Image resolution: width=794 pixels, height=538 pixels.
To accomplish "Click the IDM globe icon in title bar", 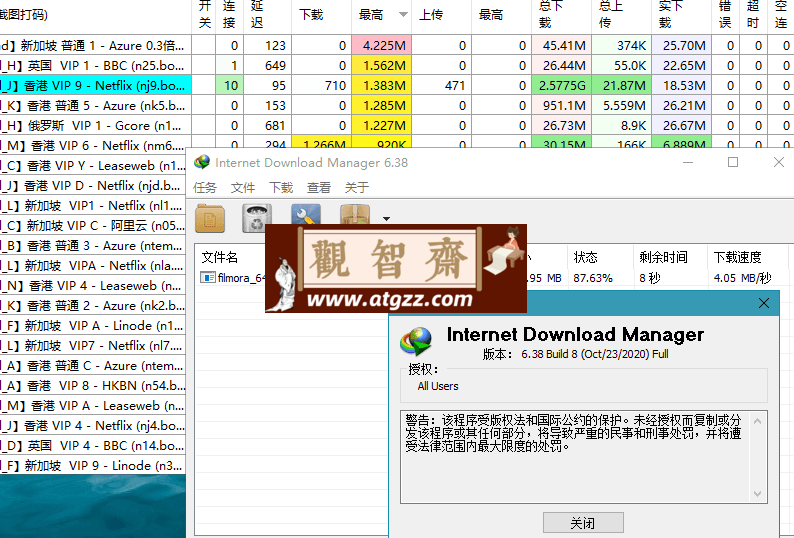I will (x=202, y=162).
